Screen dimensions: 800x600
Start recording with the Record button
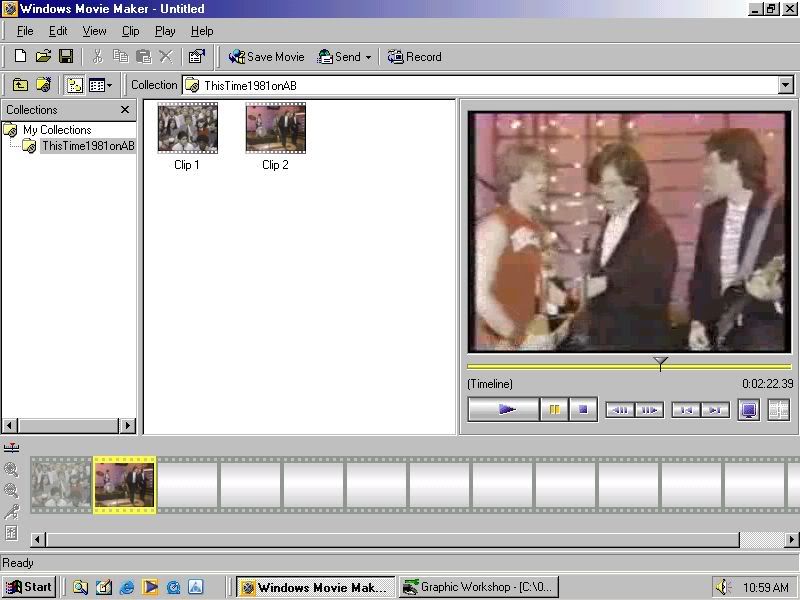(x=414, y=57)
